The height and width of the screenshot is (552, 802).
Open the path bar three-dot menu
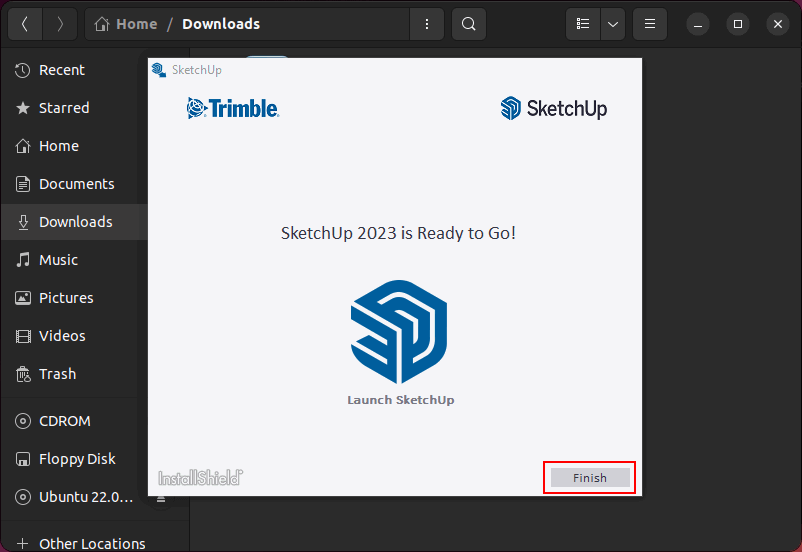(x=427, y=24)
